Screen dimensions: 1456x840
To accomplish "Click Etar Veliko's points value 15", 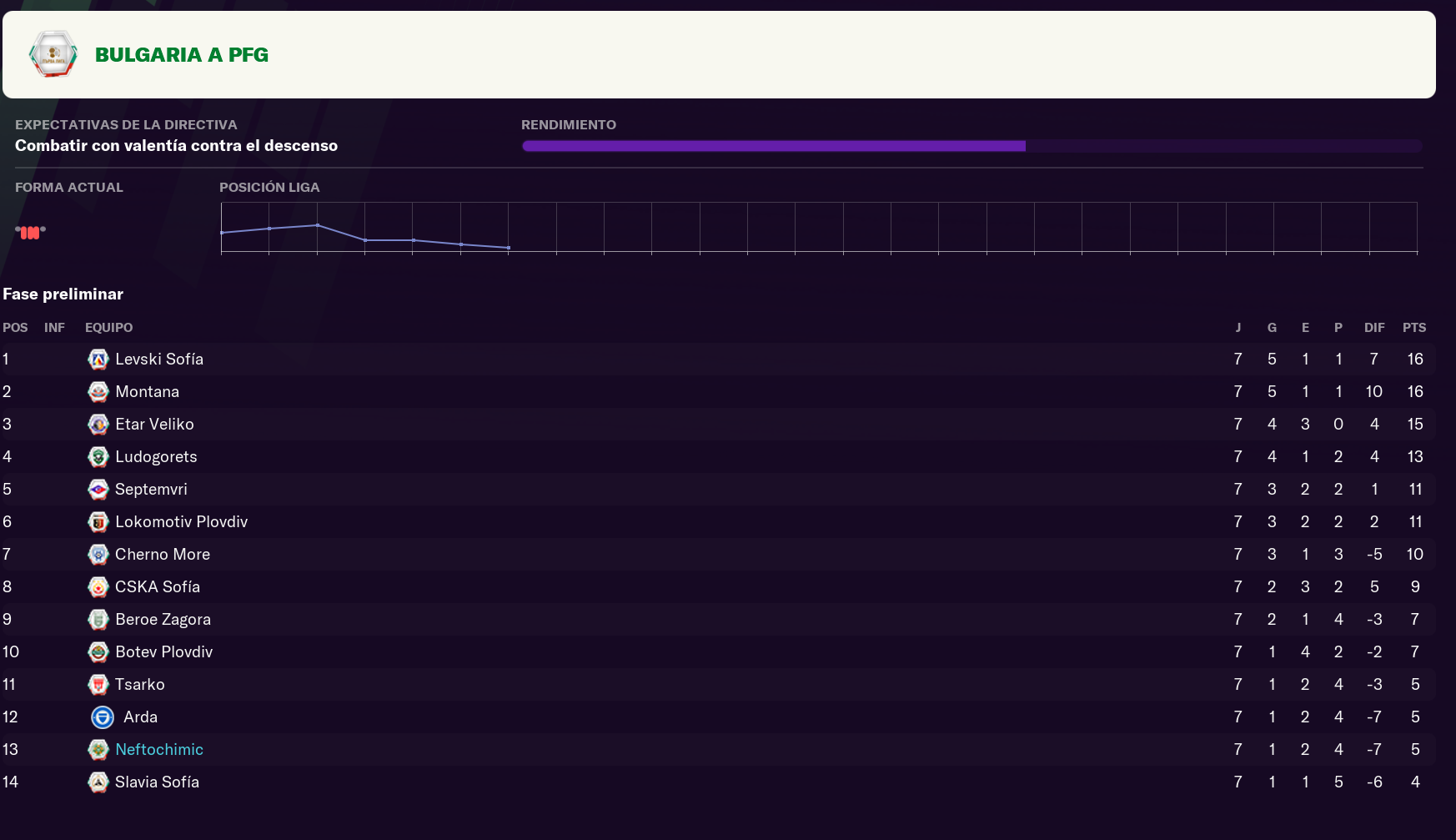I will click(x=1415, y=425).
